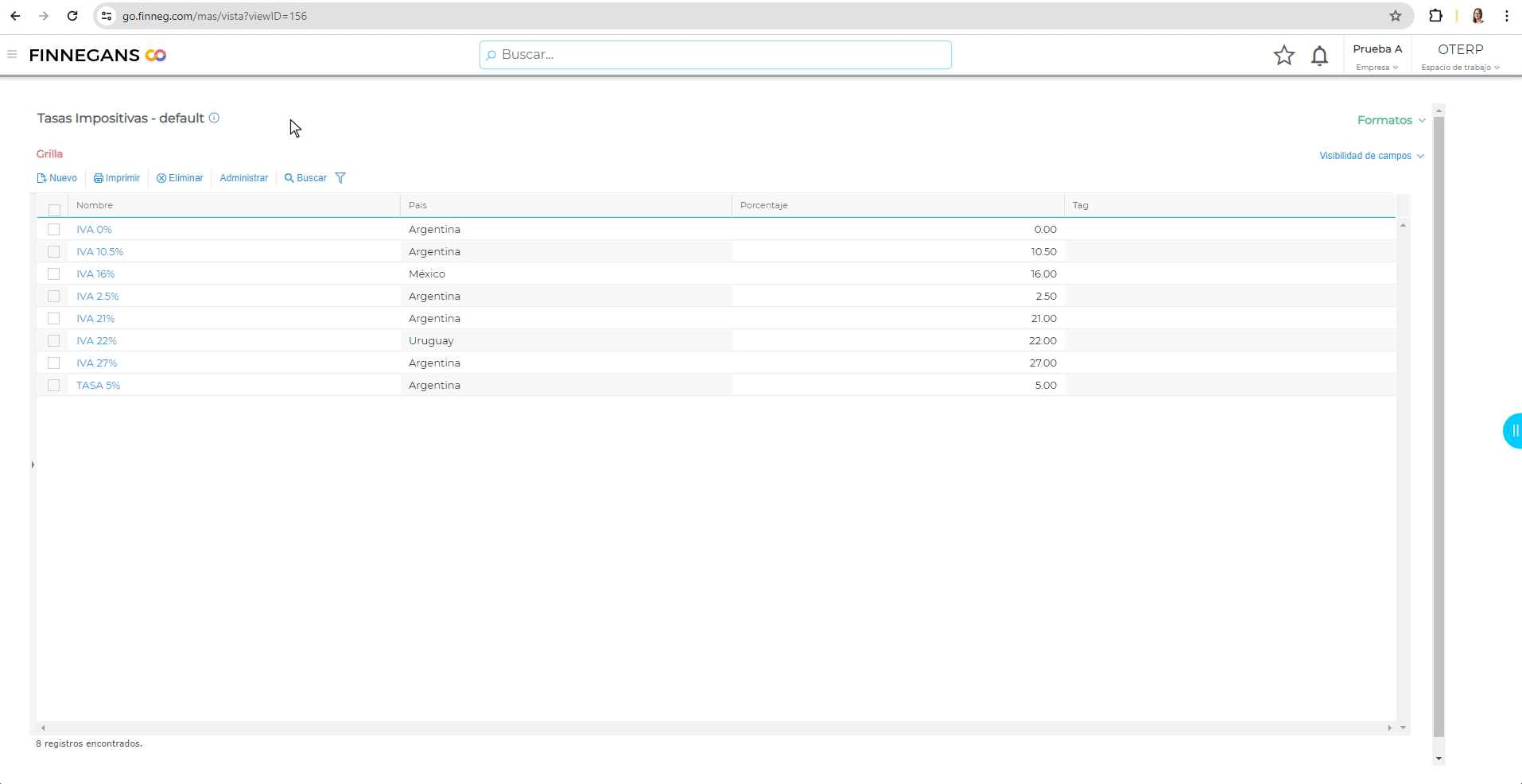Click Eliminar to delete the selection

[x=180, y=178]
